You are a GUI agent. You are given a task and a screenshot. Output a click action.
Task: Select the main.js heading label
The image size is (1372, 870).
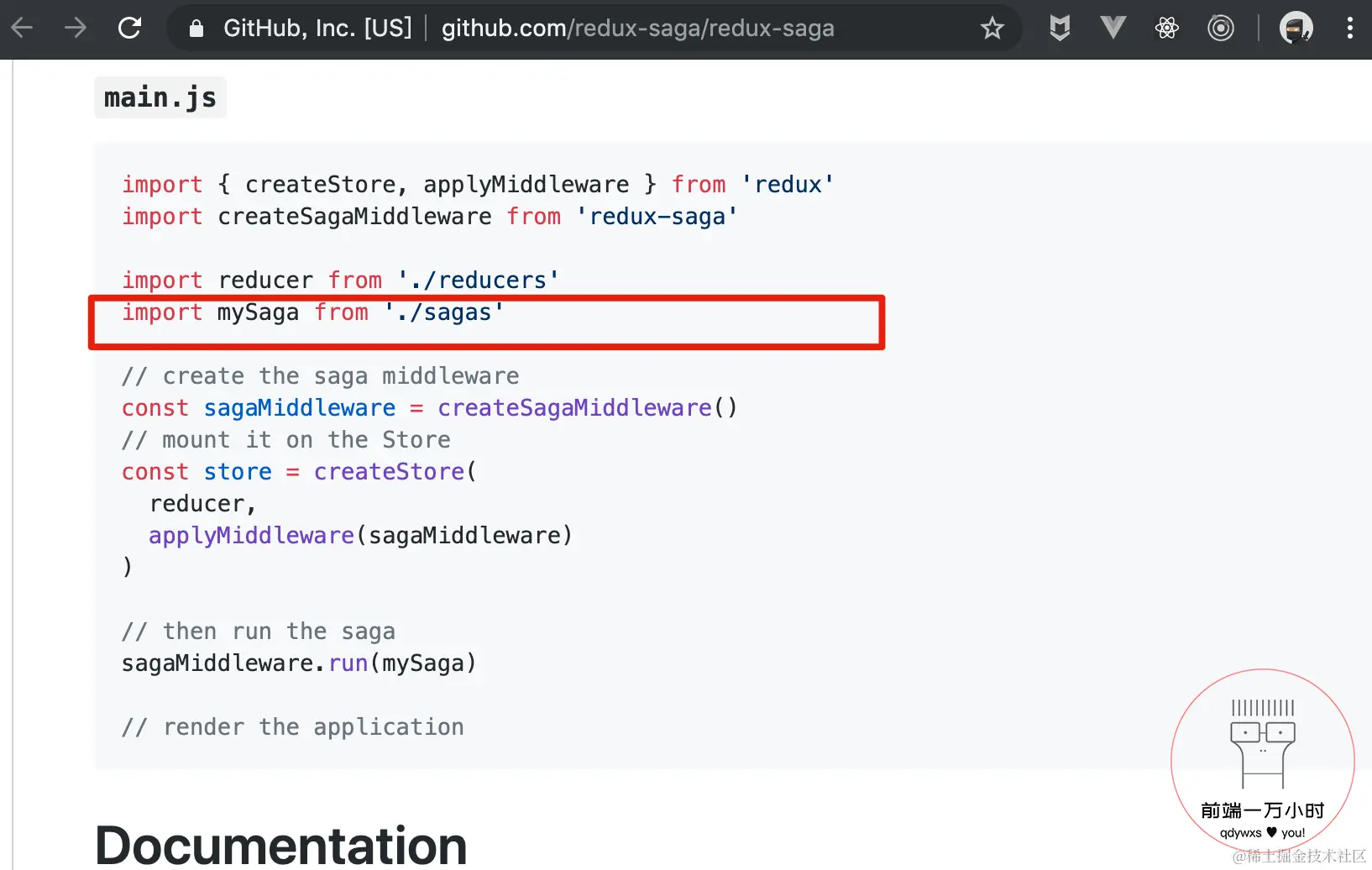click(160, 97)
